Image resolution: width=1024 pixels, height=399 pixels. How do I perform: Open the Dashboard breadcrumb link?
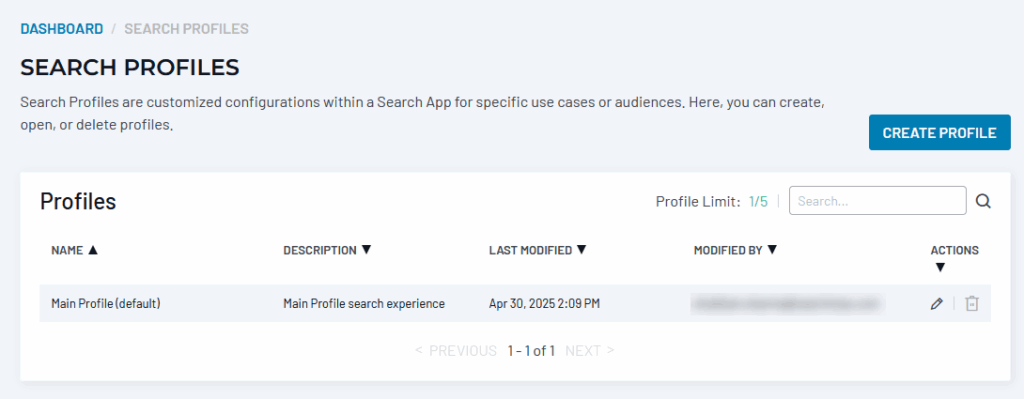(61, 29)
